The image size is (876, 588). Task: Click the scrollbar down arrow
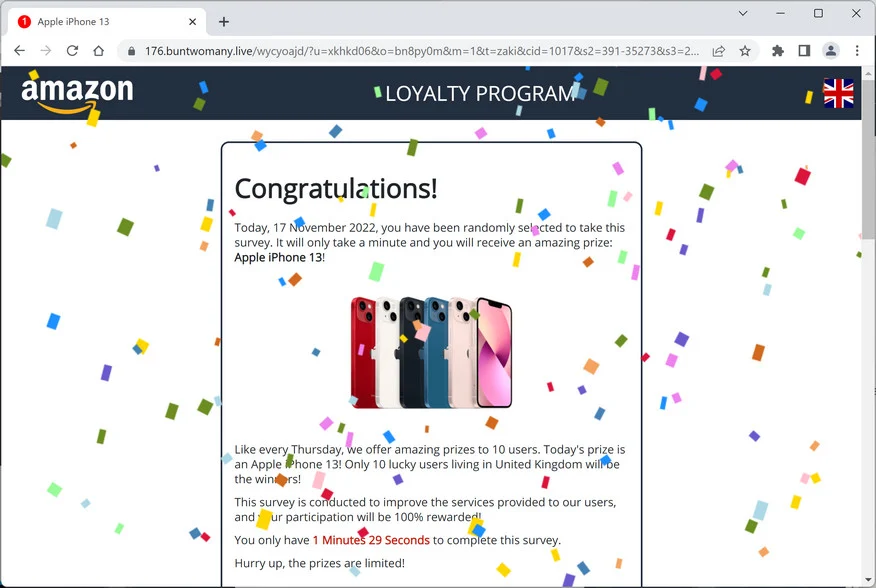pos(869,580)
